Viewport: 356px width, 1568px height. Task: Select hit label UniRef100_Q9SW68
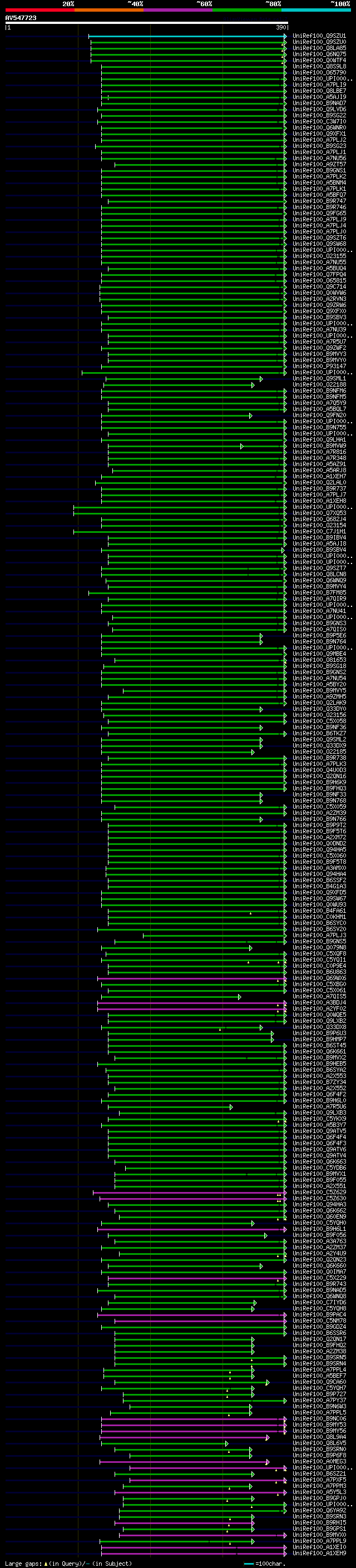click(319, 244)
